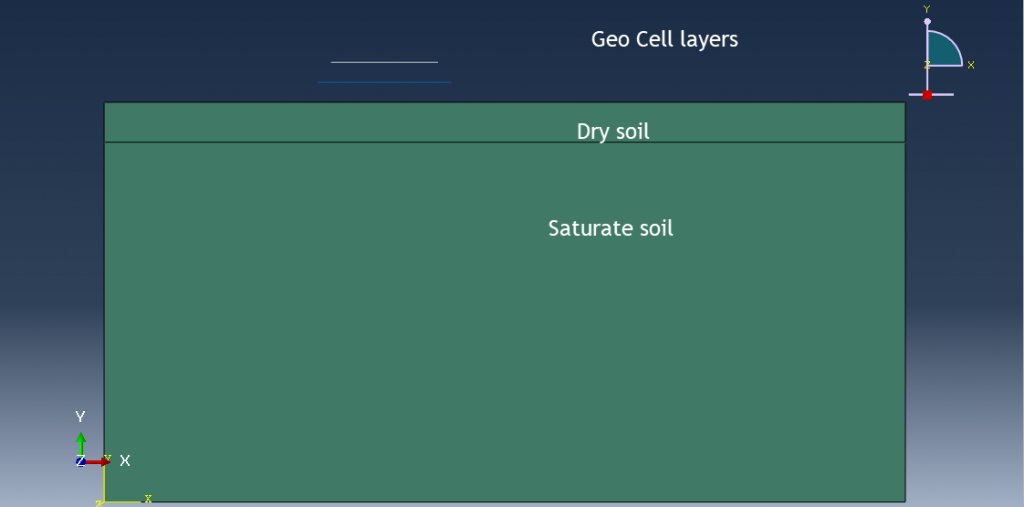Click the pink horizontal base line of the compass
Screen dimensions: 1024x507
pyautogui.click(x=931, y=95)
